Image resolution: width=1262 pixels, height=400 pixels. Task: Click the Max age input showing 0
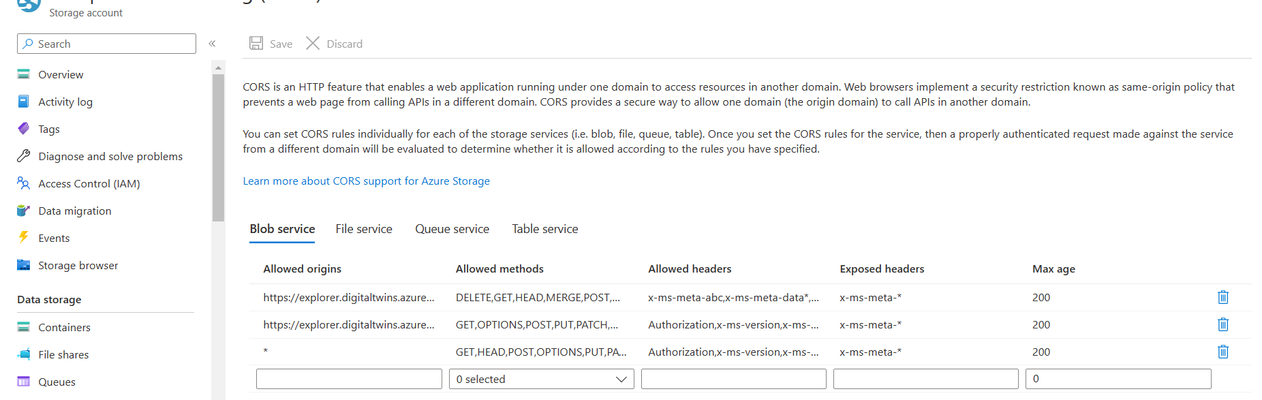[x=1118, y=379]
